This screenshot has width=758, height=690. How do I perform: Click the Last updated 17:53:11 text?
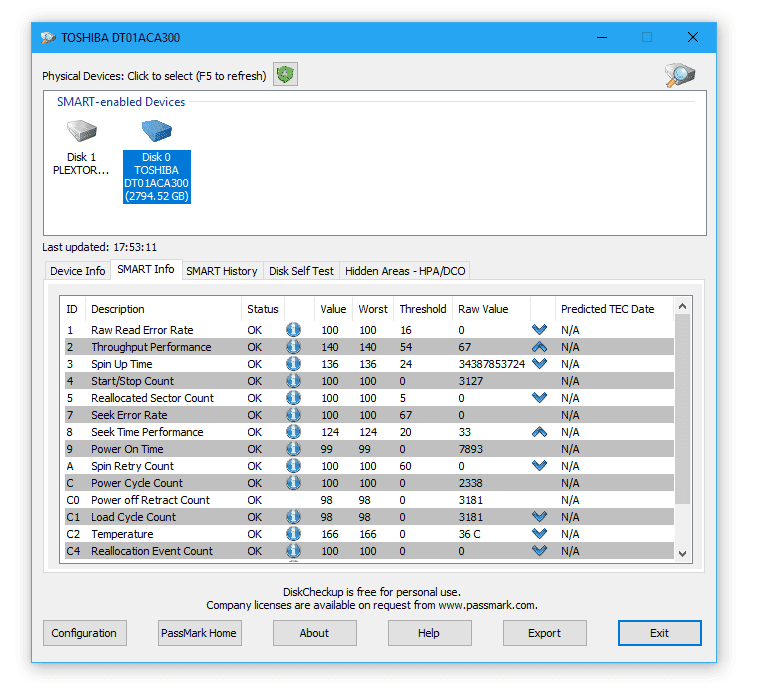pyautogui.click(x=100, y=247)
